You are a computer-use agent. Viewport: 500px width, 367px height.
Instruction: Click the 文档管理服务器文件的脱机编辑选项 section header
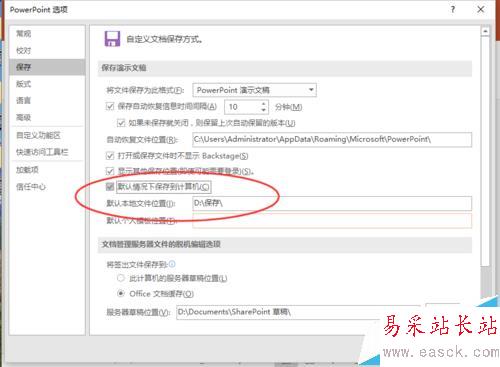point(285,244)
